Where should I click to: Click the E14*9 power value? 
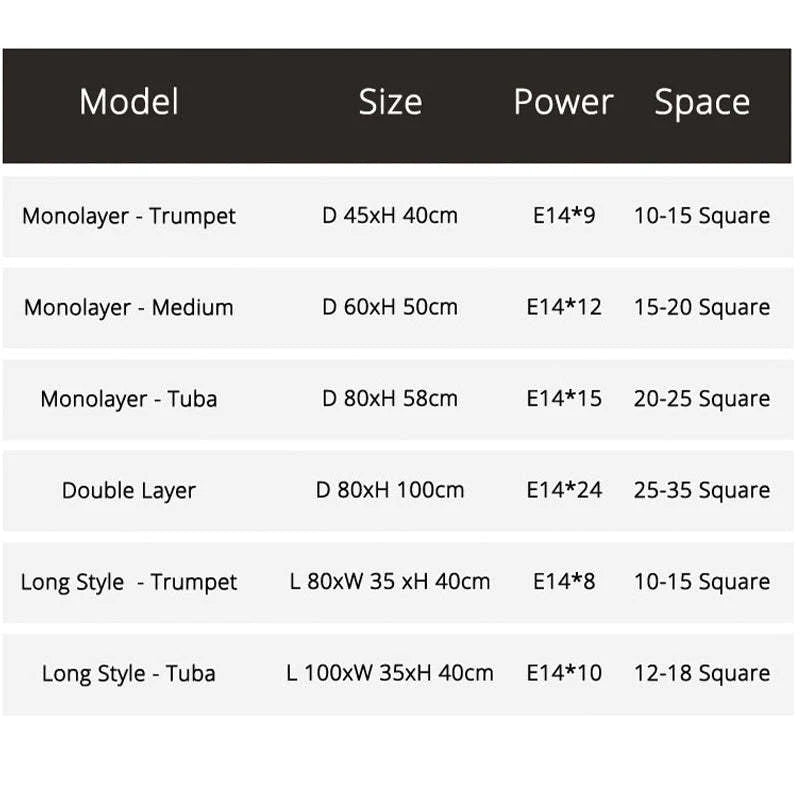tap(564, 216)
